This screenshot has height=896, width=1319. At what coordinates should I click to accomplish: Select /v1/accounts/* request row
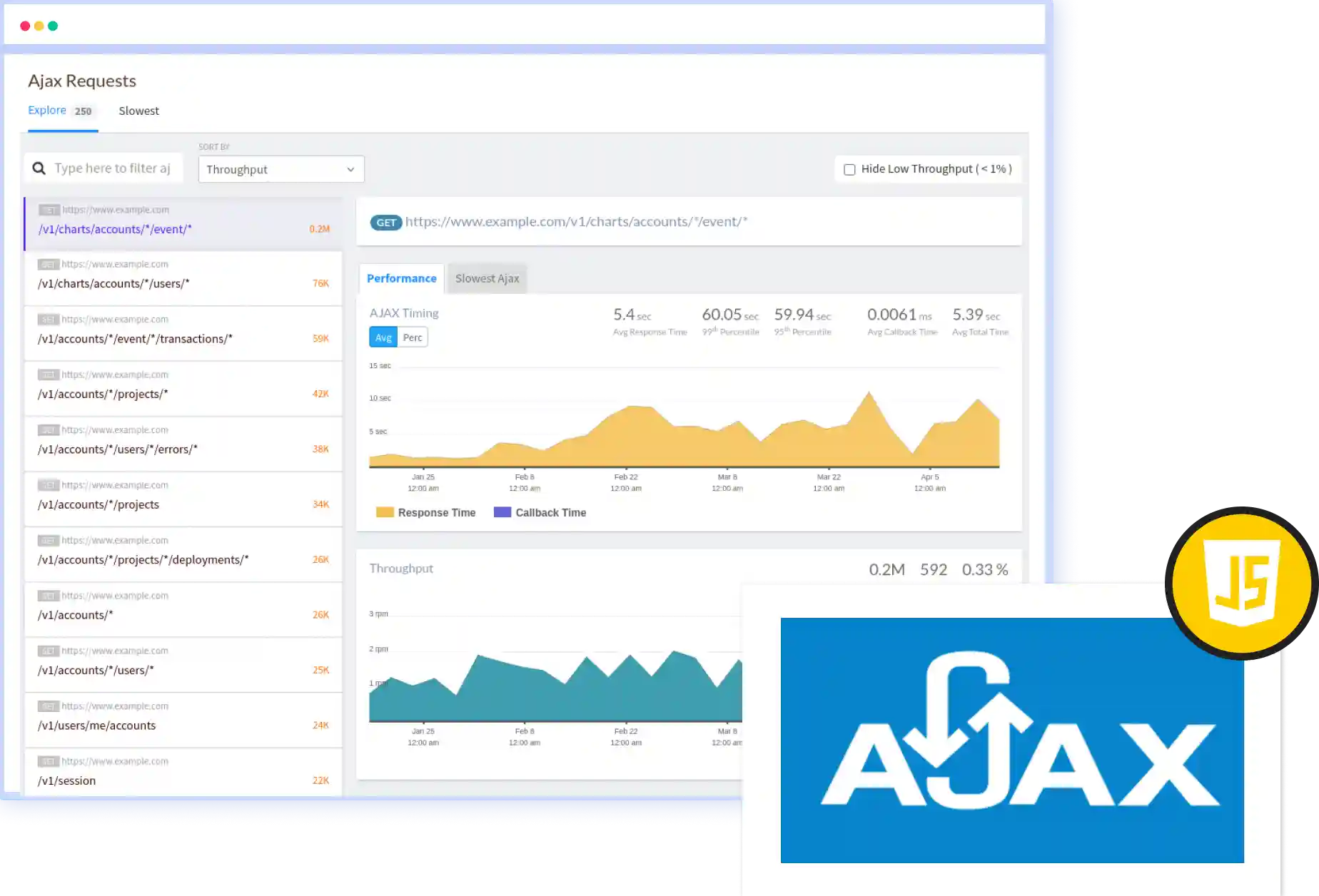coord(183,609)
